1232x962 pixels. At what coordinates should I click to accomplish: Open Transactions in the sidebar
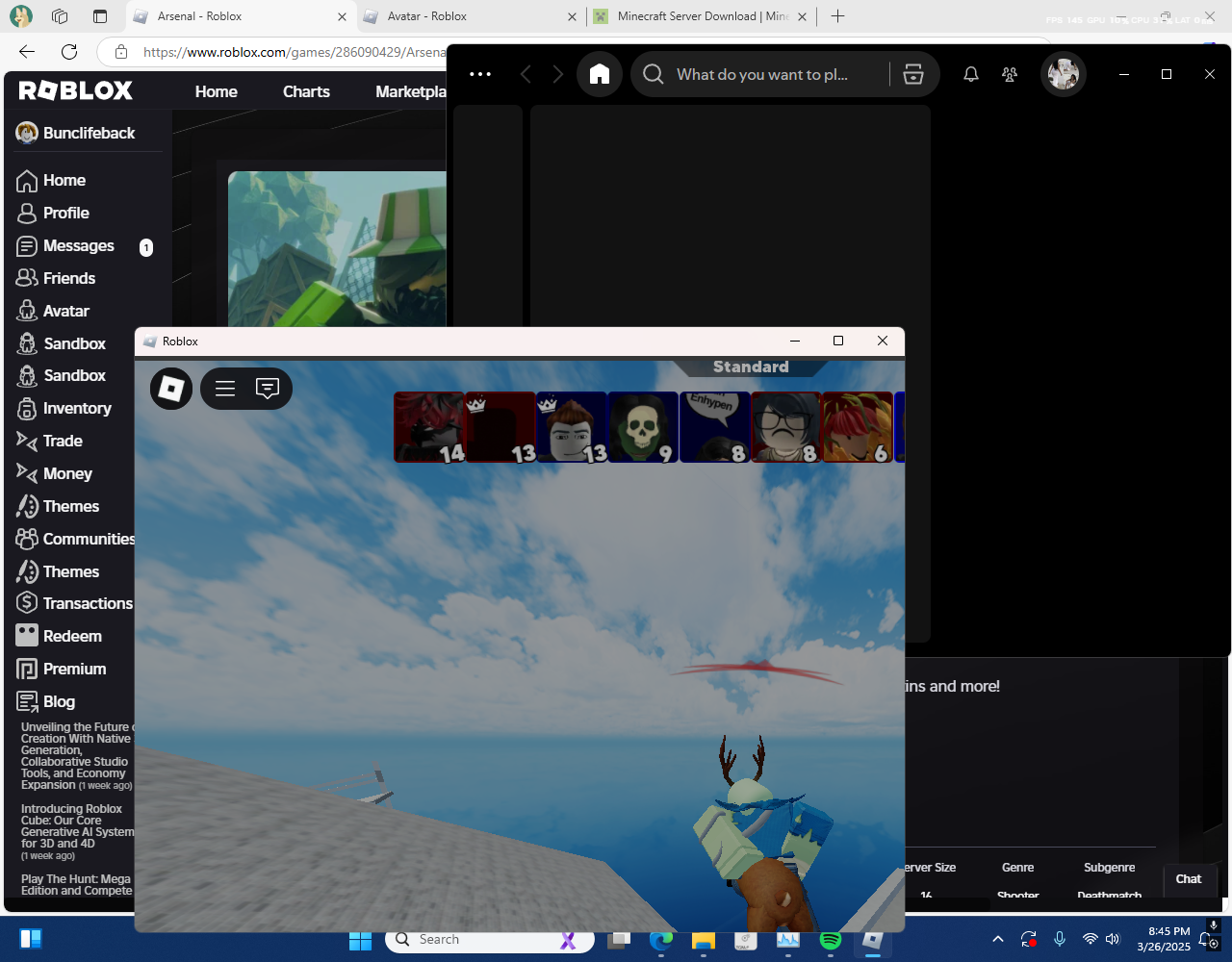tap(74, 603)
